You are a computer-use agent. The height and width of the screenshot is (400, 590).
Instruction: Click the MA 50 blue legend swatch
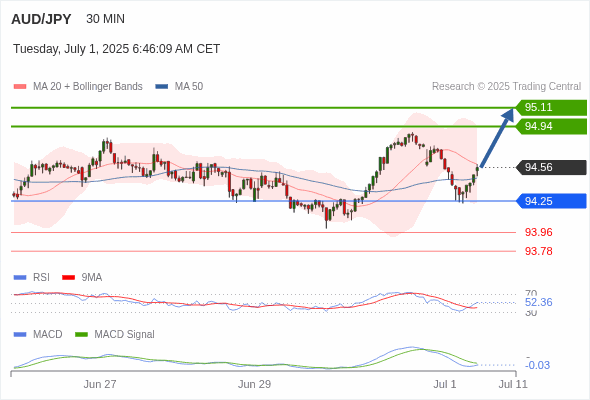point(161,87)
